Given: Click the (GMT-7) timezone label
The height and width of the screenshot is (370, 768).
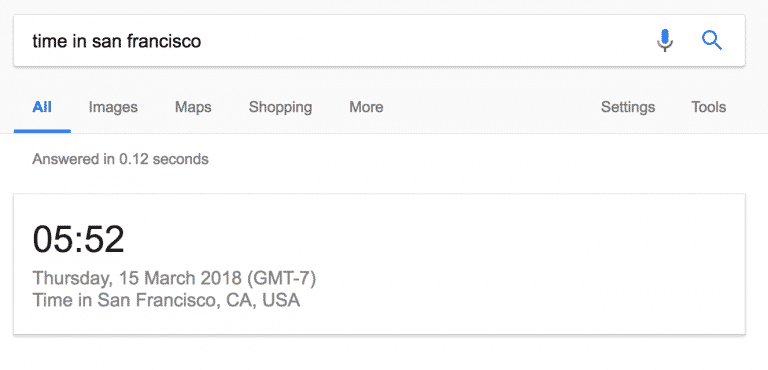Looking at the screenshot, I should pos(282,278).
